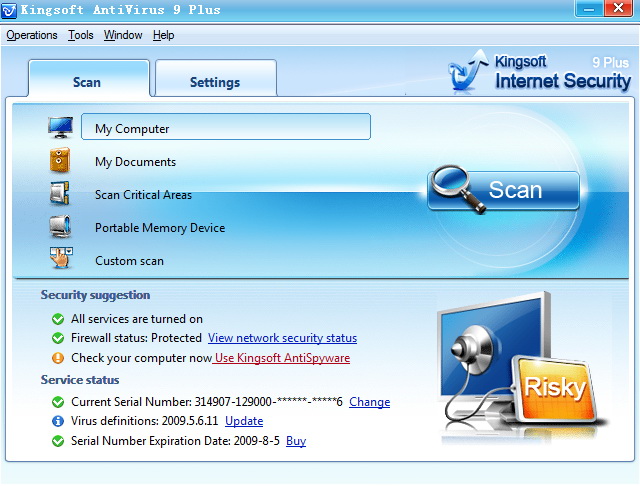Click the Portable Memory Device icon
This screenshot has height=486, width=640.
pyautogui.click(x=60, y=226)
